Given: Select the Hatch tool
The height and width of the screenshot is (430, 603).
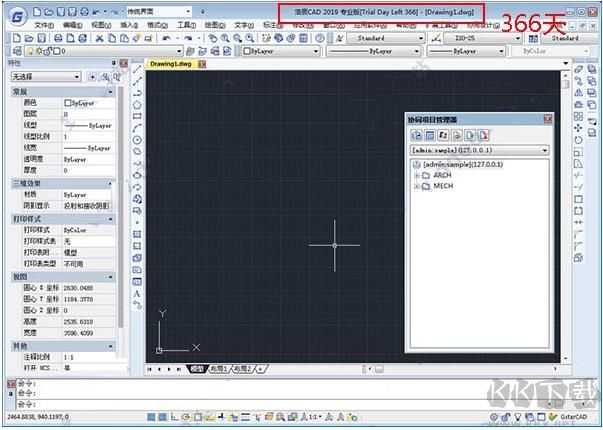Looking at the screenshot, I should coord(137,234).
